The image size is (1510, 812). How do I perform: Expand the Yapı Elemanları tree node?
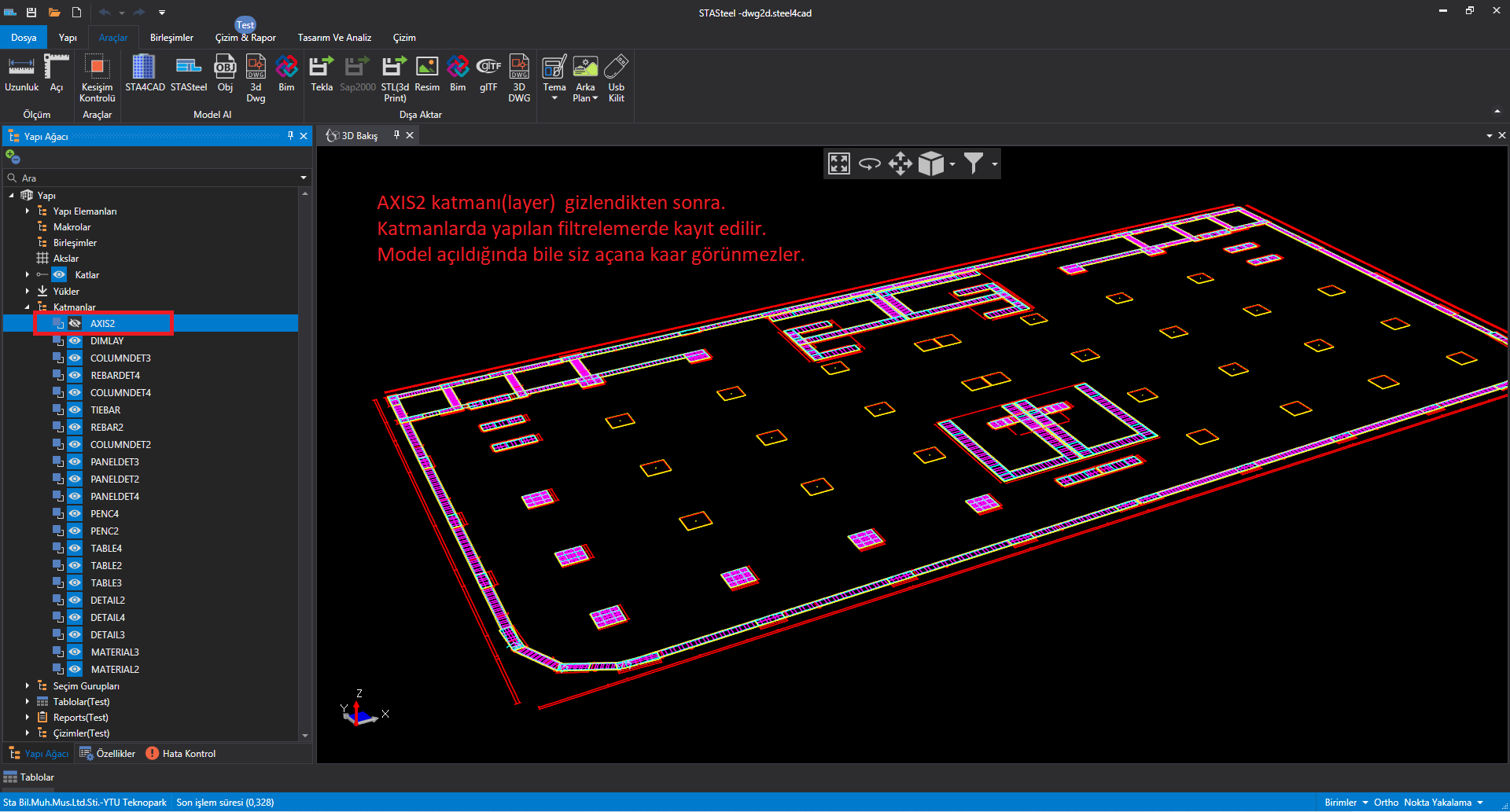click(x=28, y=211)
